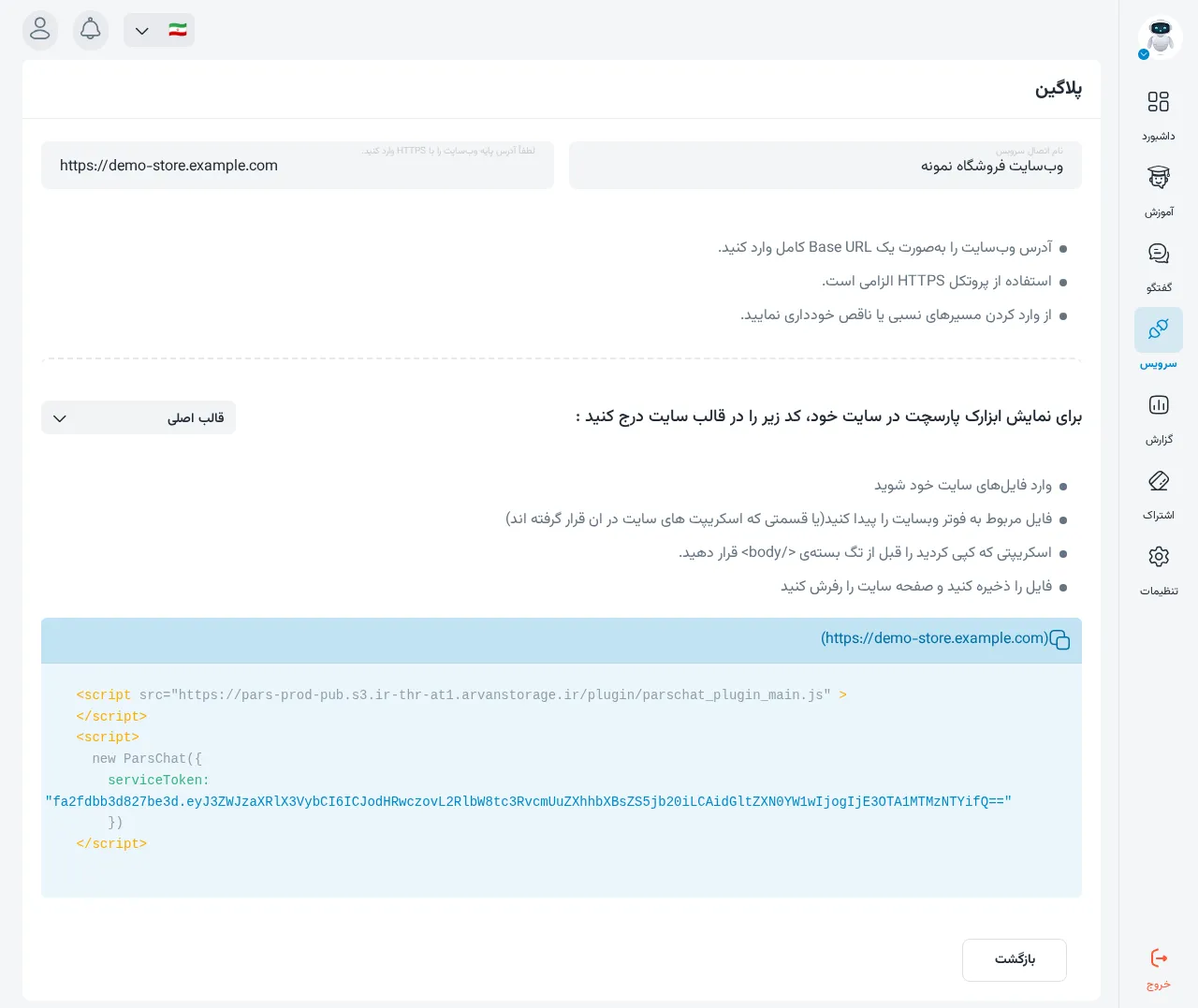Image resolution: width=1198 pixels, height=1008 pixels.
Task: Click the HTTPS protocol requirement note
Action: (937, 281)
